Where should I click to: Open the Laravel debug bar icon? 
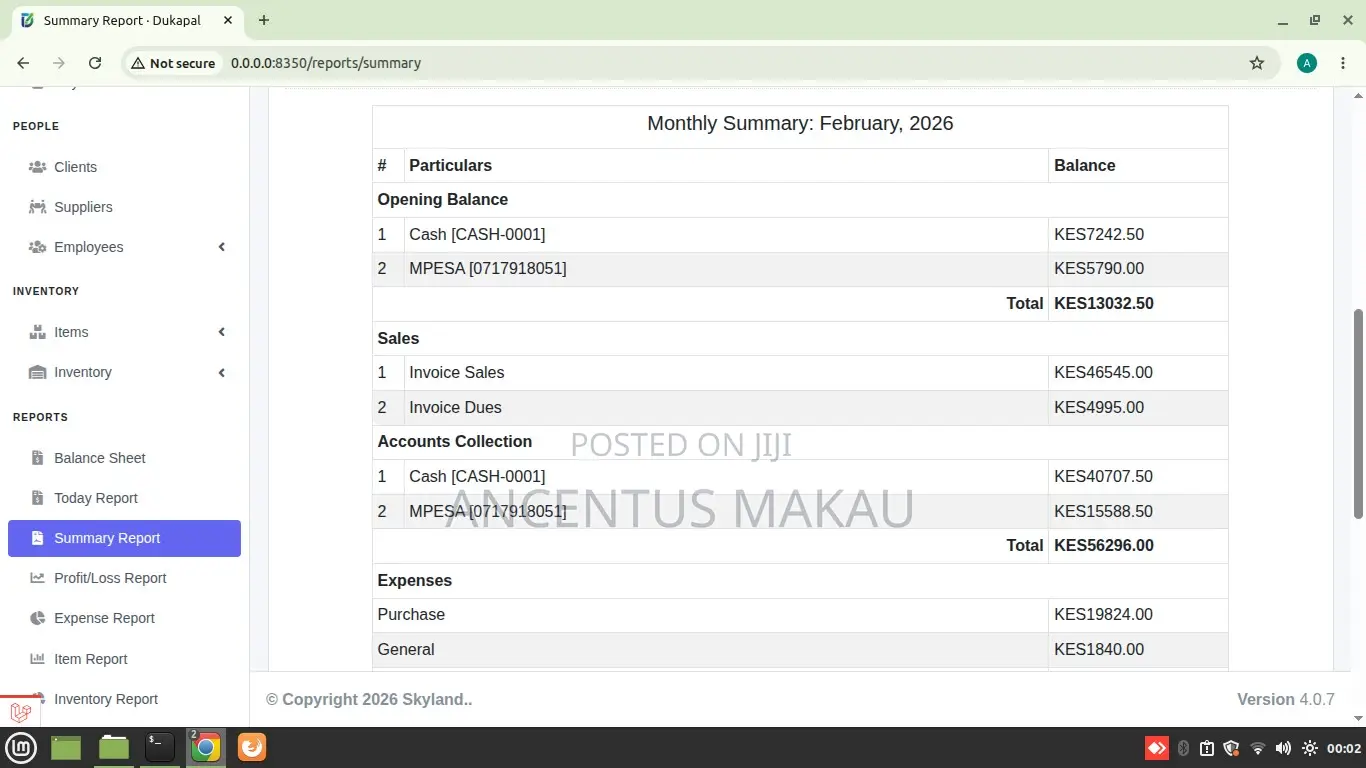[x=19, y=712]
